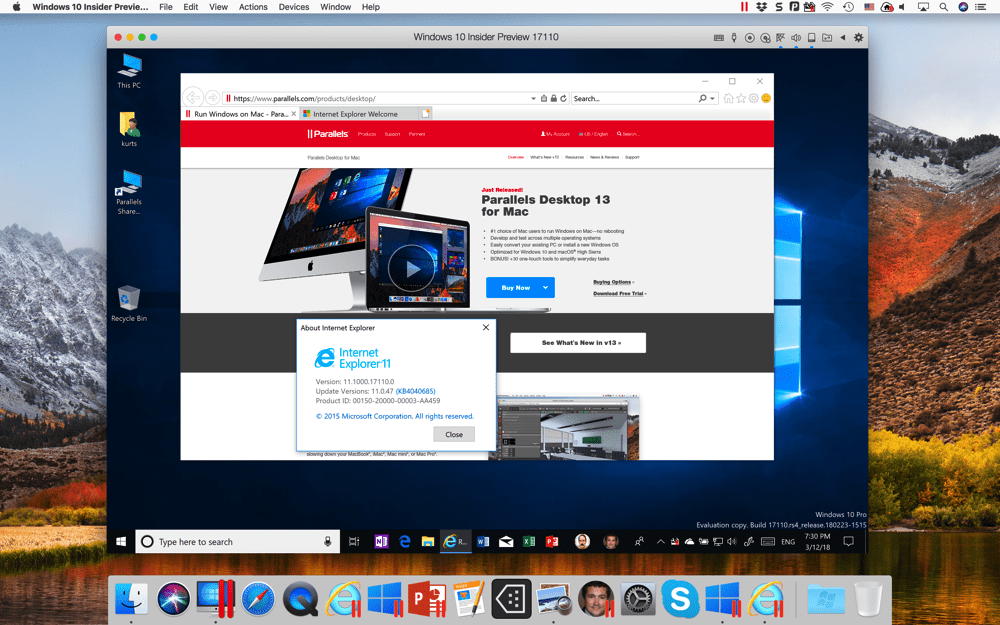Close the About Internet Explorer dialog with X
The height and width of the screenshot is (625, 1000).
click(486, 327)
